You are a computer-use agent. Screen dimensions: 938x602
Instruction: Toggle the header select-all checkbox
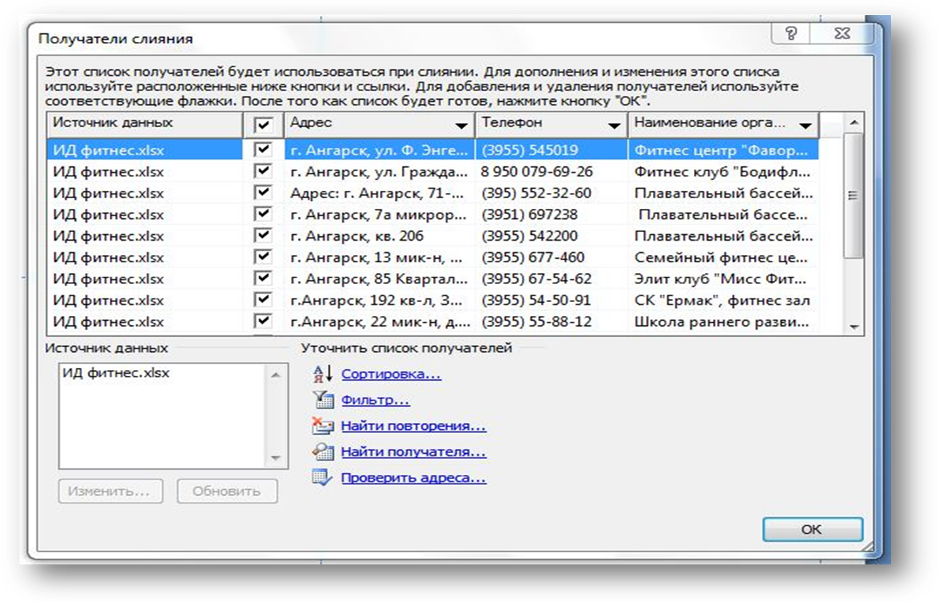point(263,125)
